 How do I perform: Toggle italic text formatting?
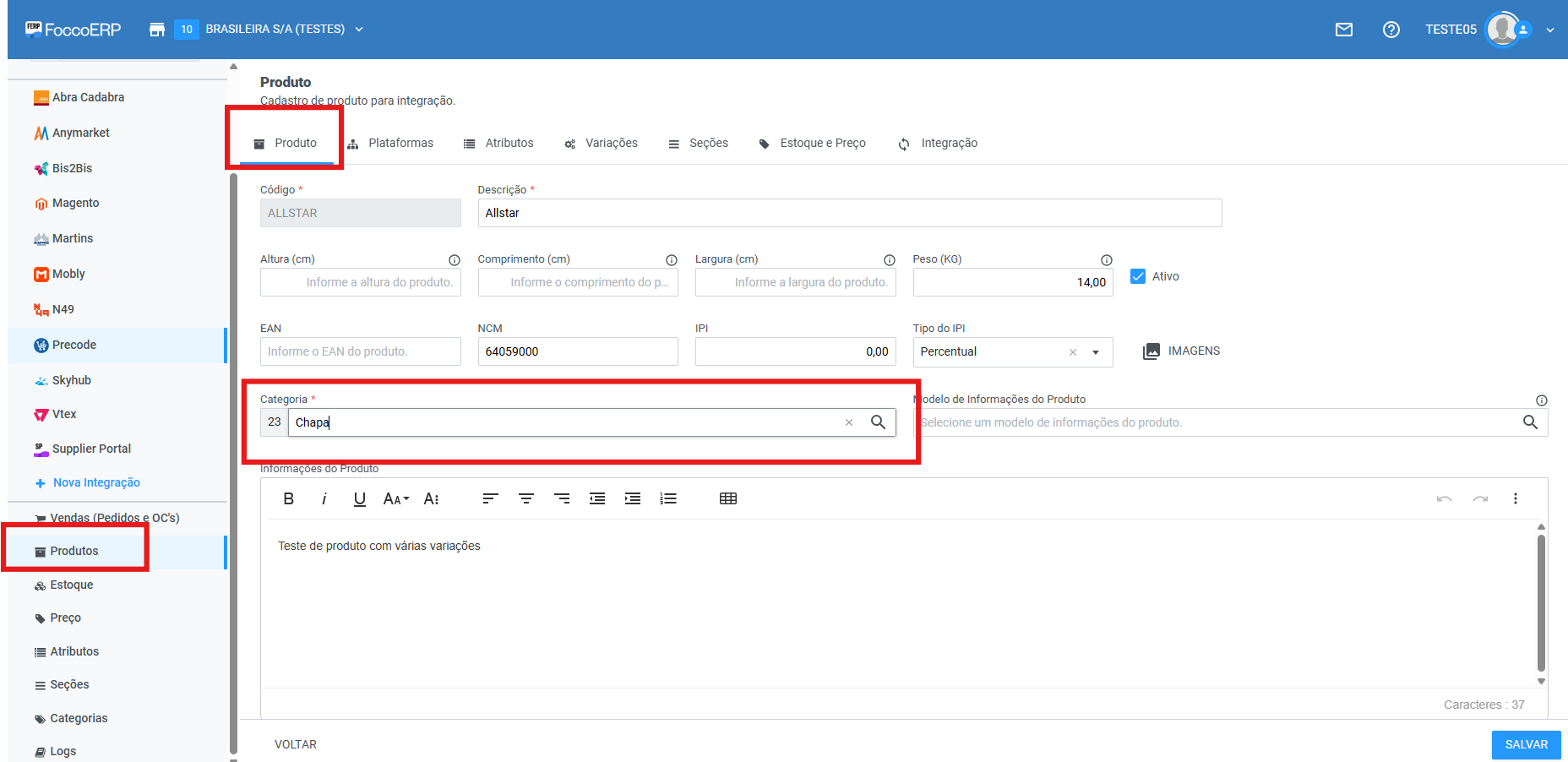click(324, 498)
